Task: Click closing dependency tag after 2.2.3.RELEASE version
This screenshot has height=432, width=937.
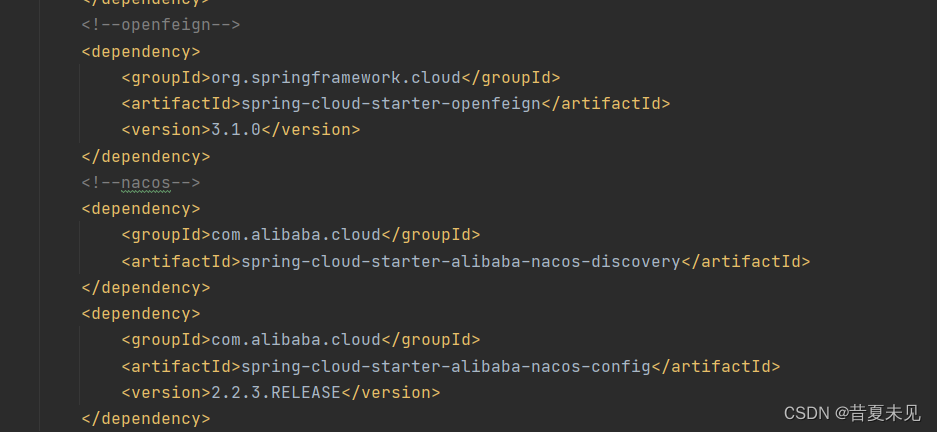Action: click(146, 419)
